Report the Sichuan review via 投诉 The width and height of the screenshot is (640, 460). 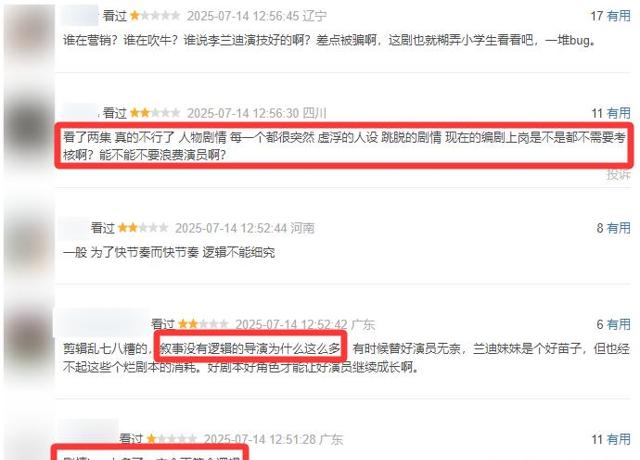tap(618, 175)
